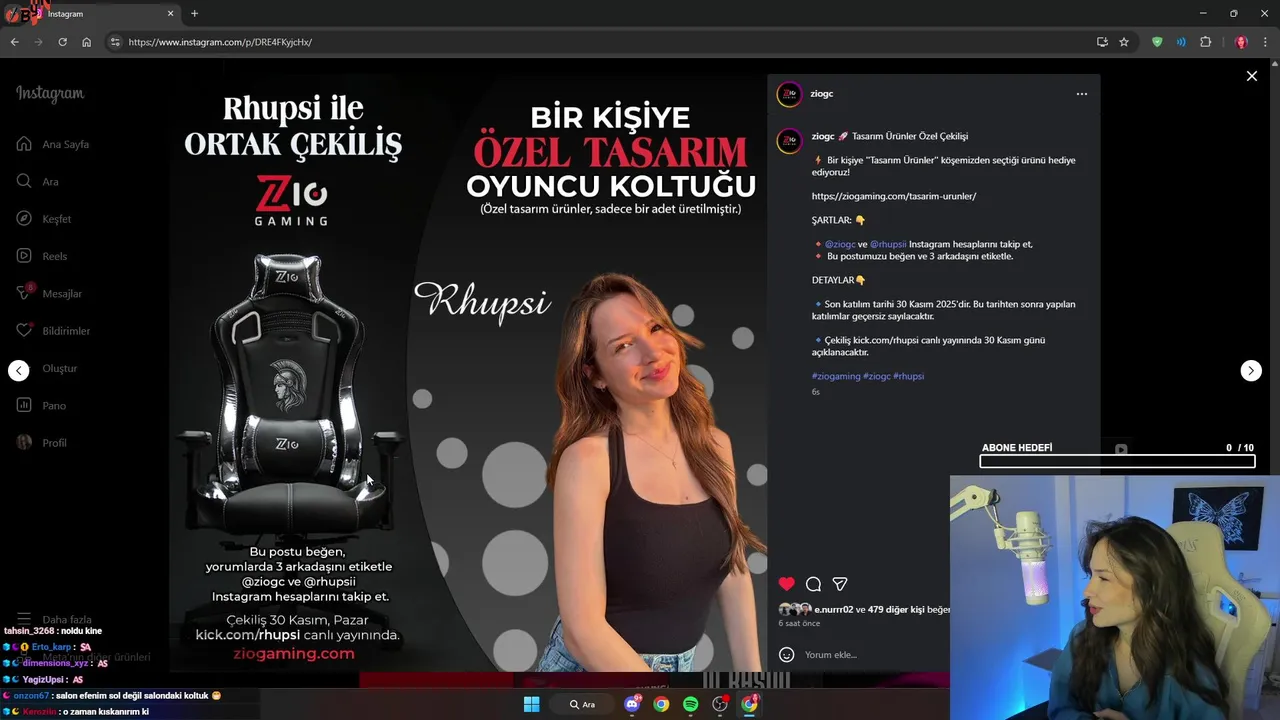Image resolution: width=1280 pixels, height=720 pixels.
Task: Open Pano in the sidebar
Action: tap(40, 405)
